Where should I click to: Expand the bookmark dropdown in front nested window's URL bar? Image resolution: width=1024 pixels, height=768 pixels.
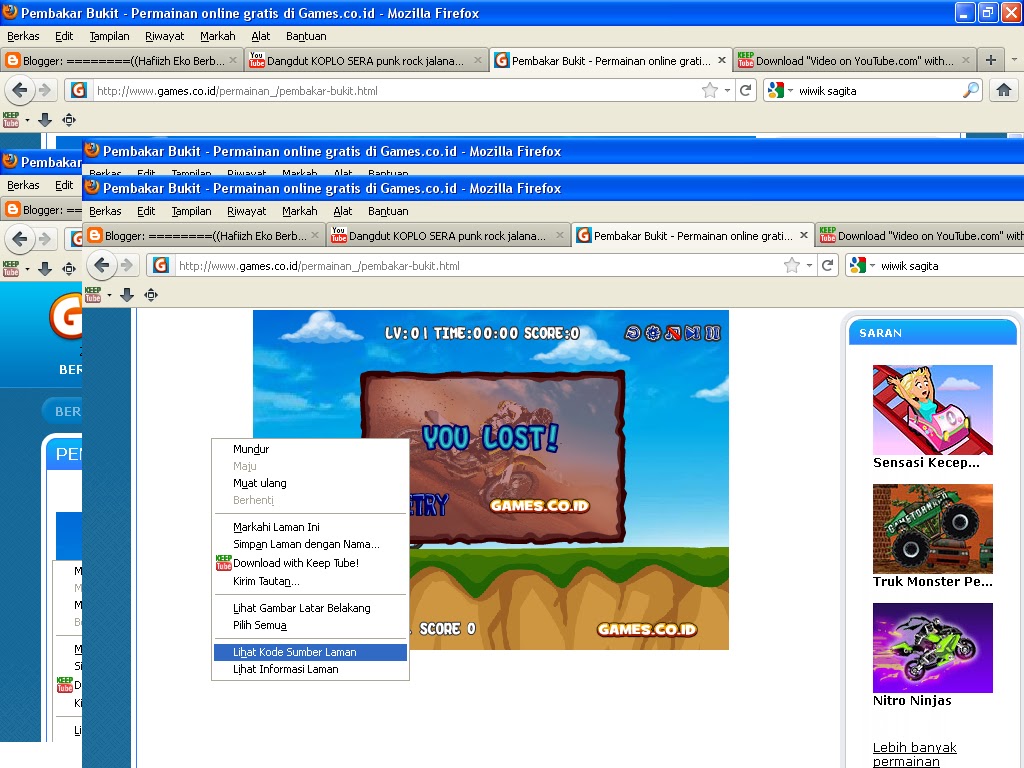tap(808, 266)
